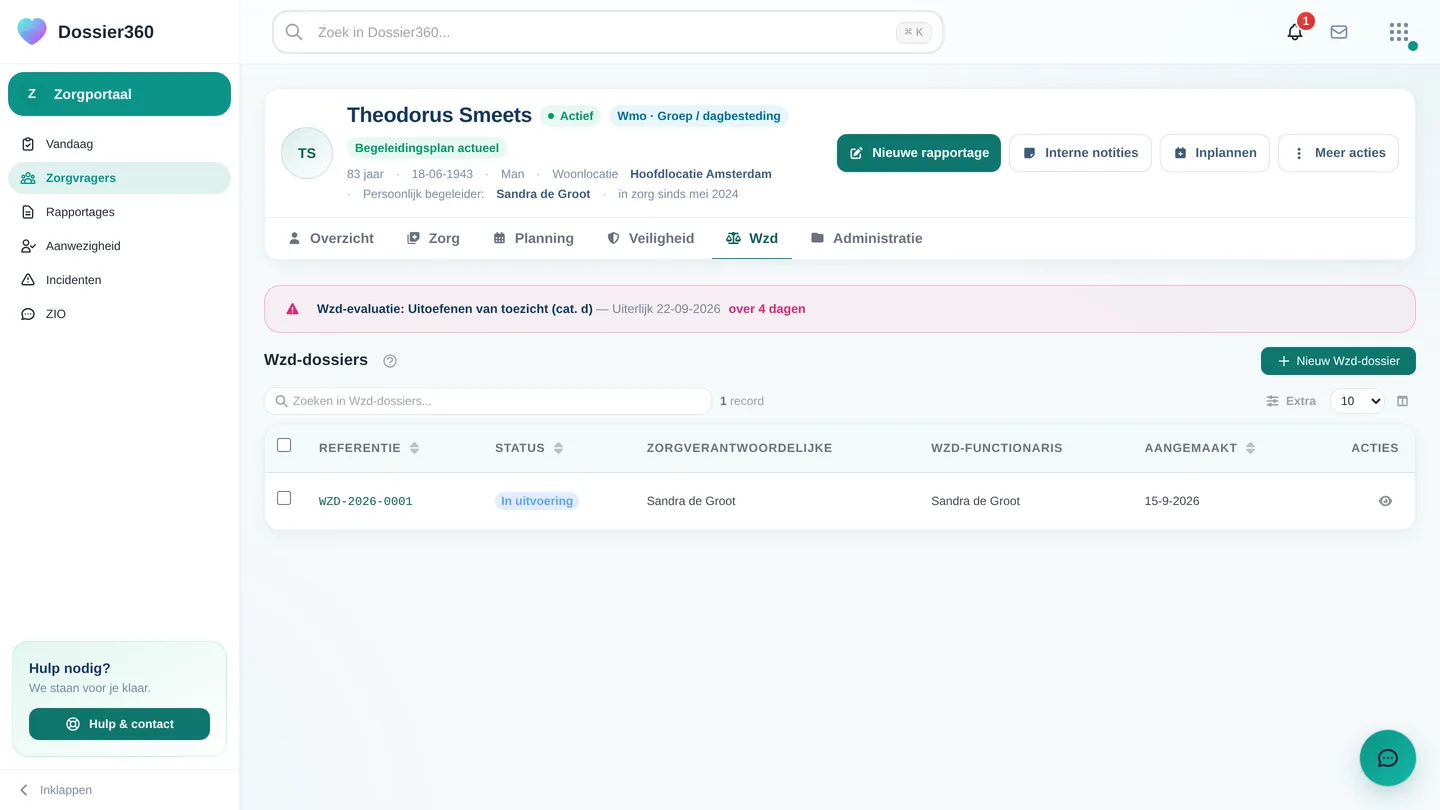This screenshot has width=1440, height=810.
Task: Open the mail envelope icon
Action: coord(1339,32)
